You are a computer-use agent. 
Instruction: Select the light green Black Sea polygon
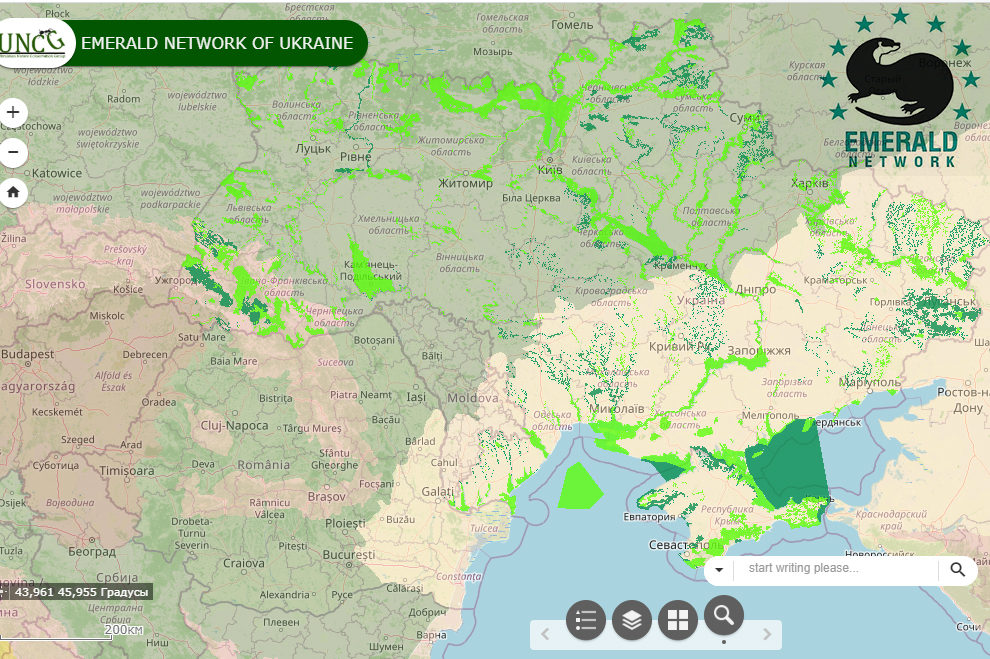click(x=579, y=486)
